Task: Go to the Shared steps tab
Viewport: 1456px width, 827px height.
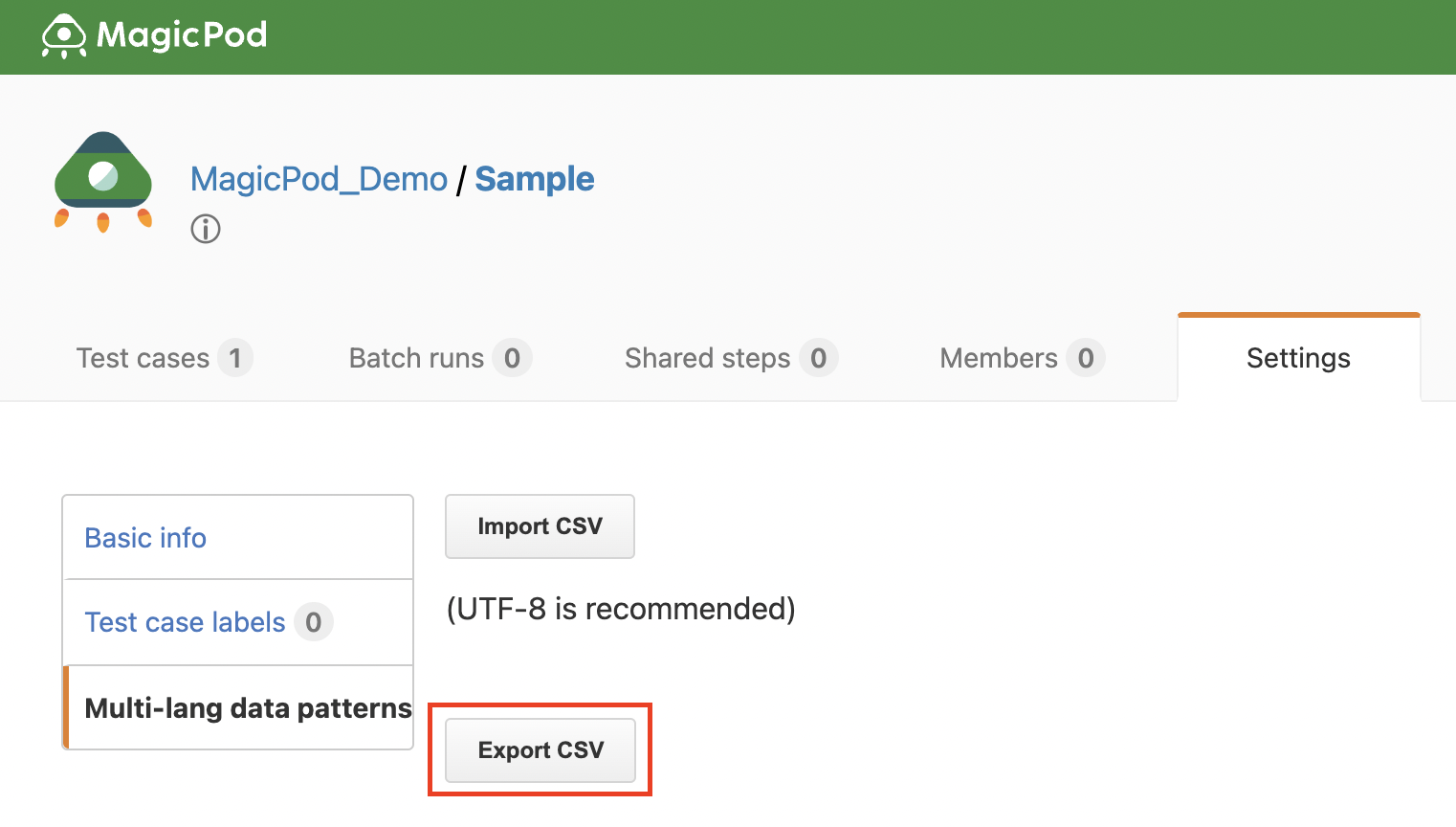Action: [707, 358]
